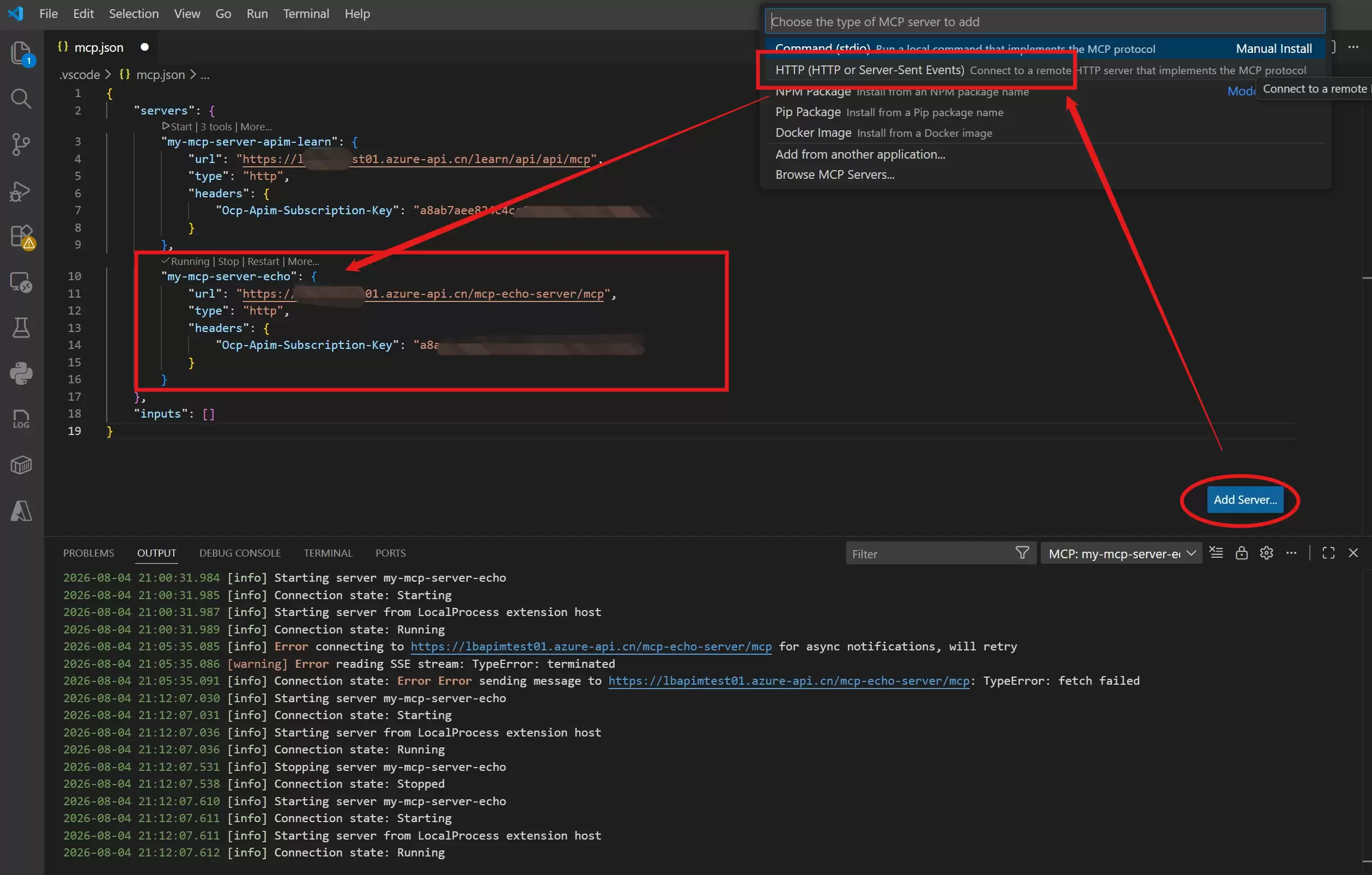Open the Selection menu
The image size is (1372, 875).
[134, 14]
